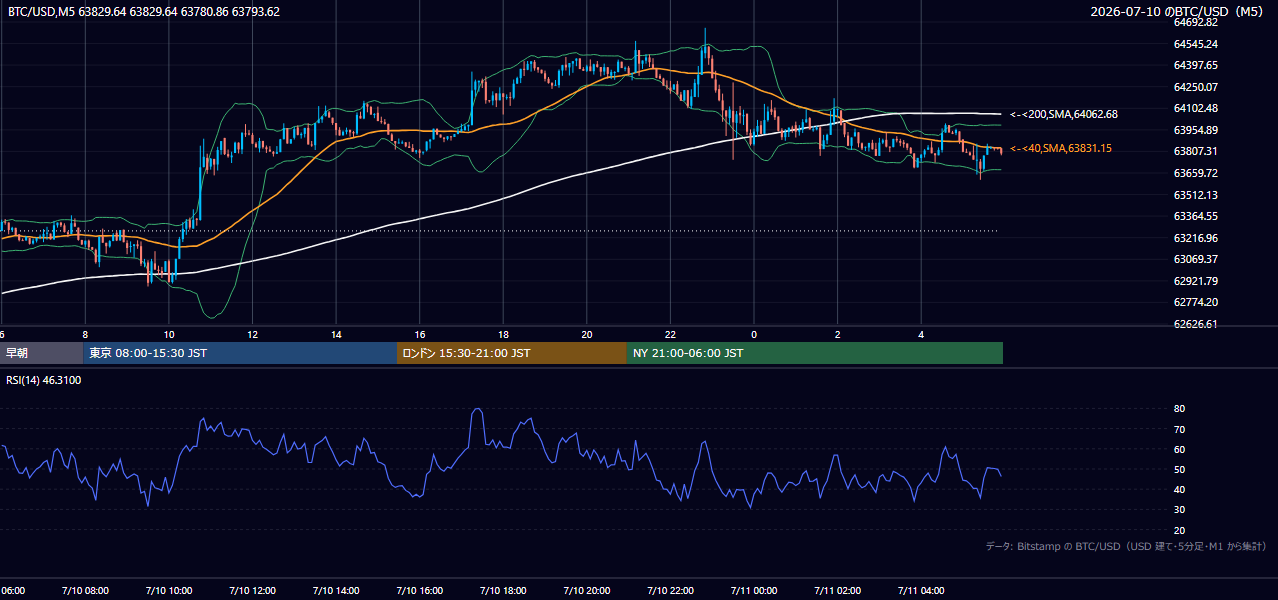Image resolution: width=1278 pixels, height=600 pixels.
Task: Click the 7/10 12:00 time label
Action: click(x=252, y=590)
